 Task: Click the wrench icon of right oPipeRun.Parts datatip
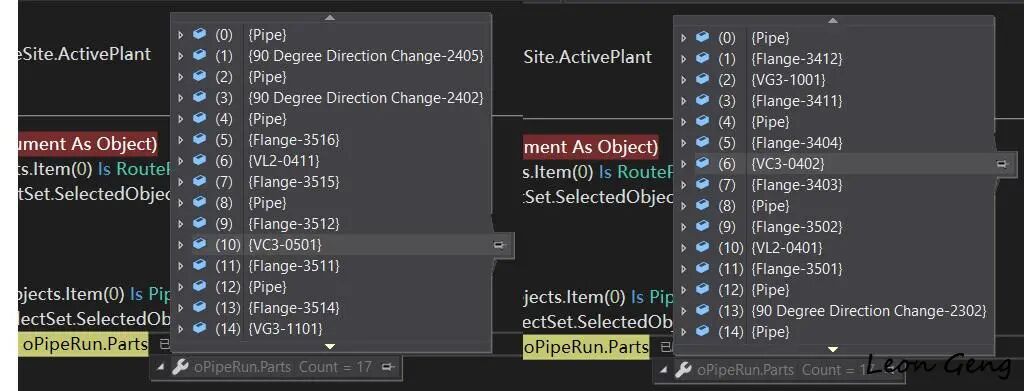683,370
